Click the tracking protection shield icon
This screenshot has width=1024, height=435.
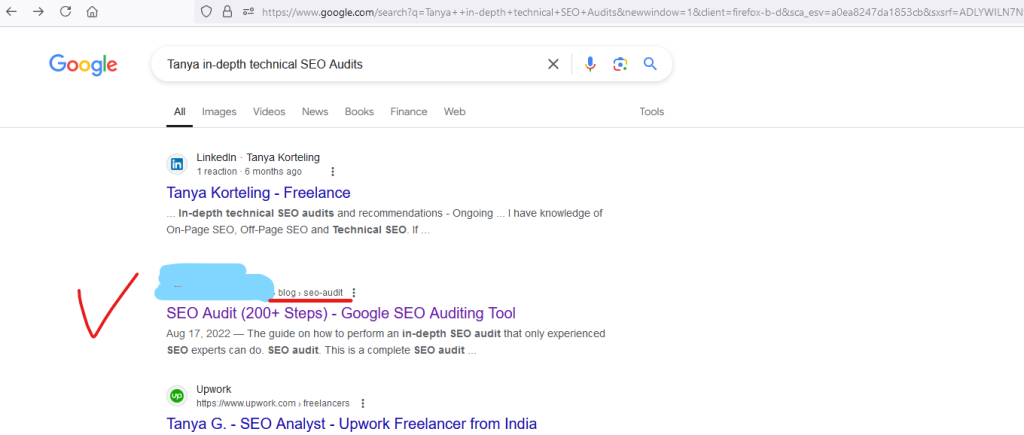pos(206,11)
